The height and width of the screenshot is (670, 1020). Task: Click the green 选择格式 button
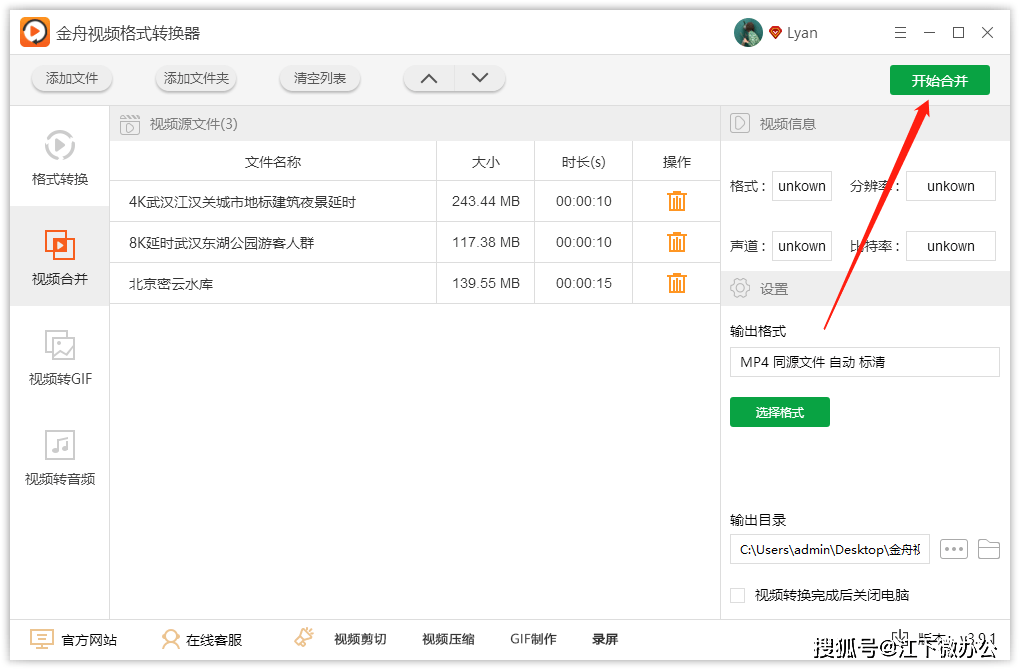[780, 412]
